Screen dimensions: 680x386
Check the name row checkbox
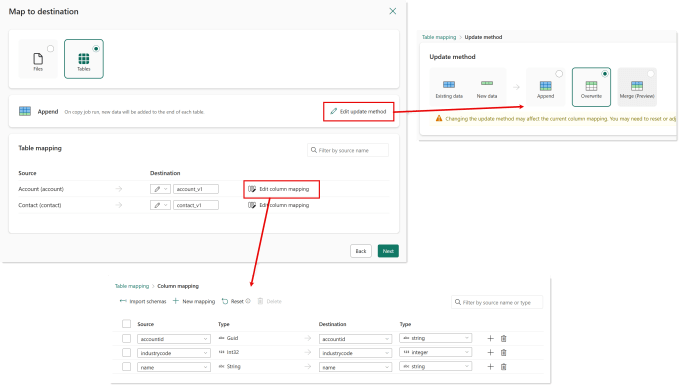click(x=126, y=367)
